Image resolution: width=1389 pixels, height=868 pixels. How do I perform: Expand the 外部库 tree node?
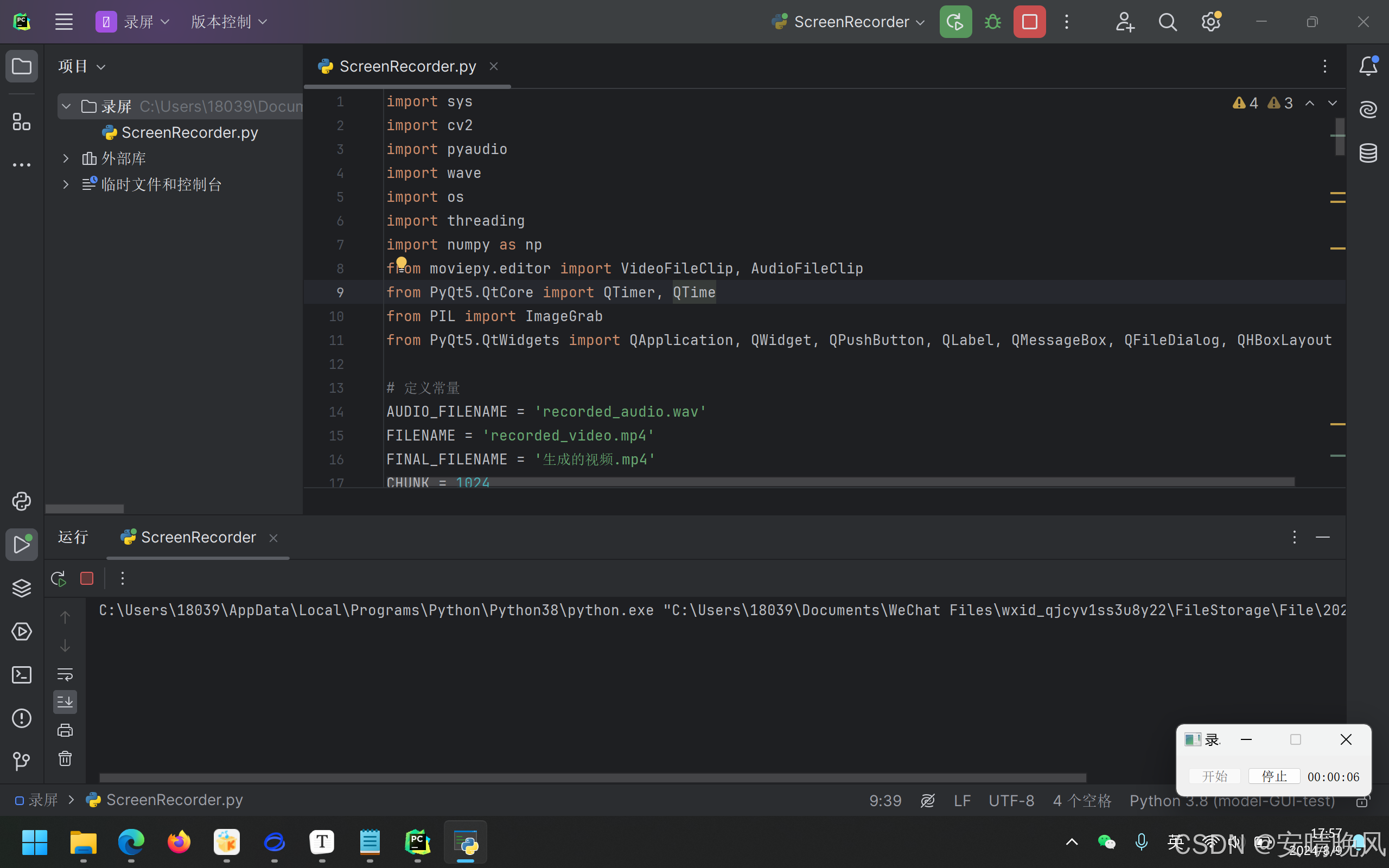66,158
